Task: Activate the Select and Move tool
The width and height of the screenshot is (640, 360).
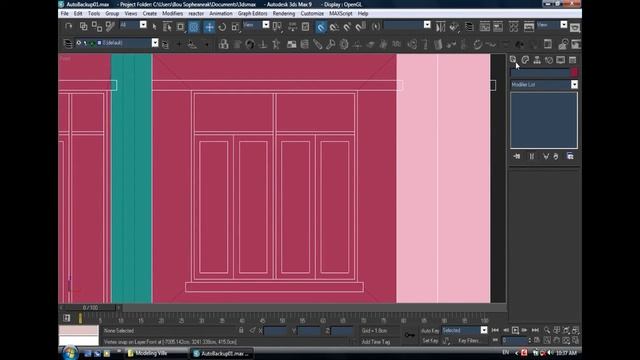Action: 209,27
